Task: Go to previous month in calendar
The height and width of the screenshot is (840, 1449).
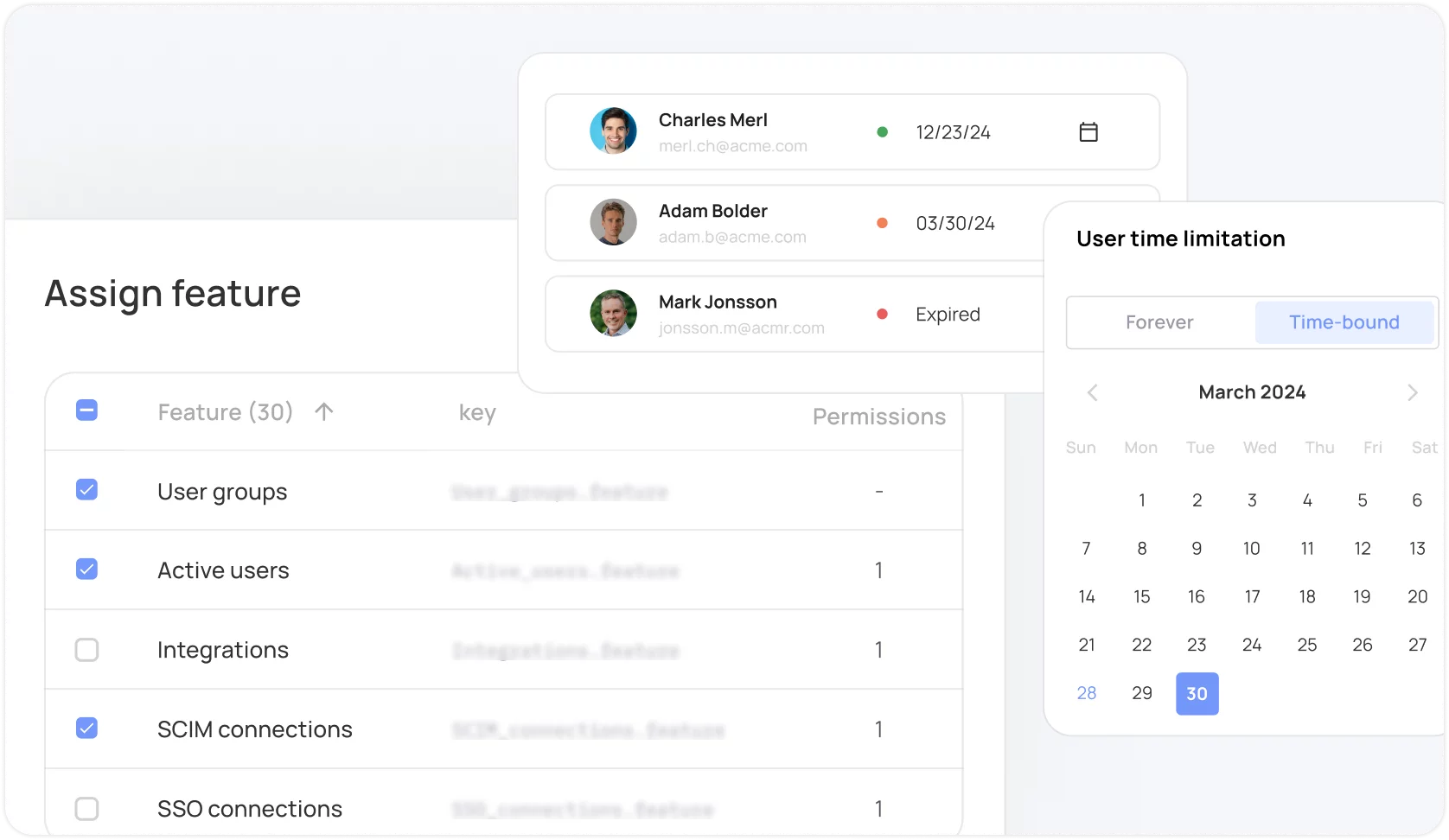Action: coord(1092,393)
